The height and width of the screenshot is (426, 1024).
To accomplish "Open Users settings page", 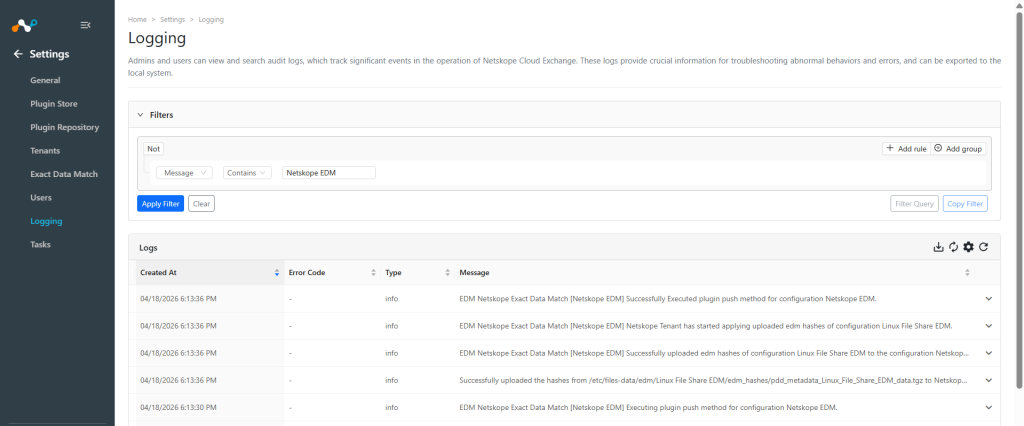I will (41, 197).
